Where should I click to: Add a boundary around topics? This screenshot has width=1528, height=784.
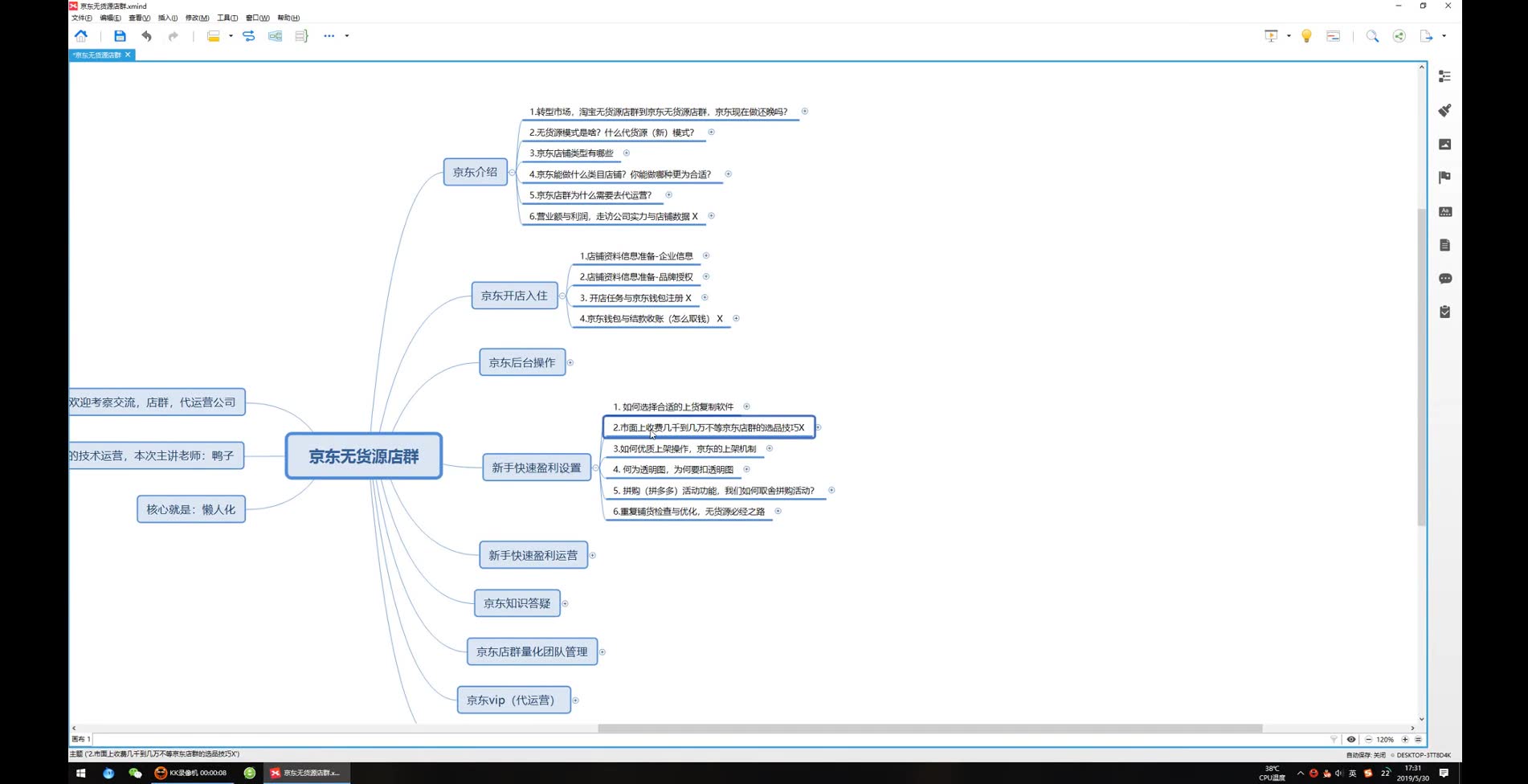pyautogui.click(x=275, y=35)
